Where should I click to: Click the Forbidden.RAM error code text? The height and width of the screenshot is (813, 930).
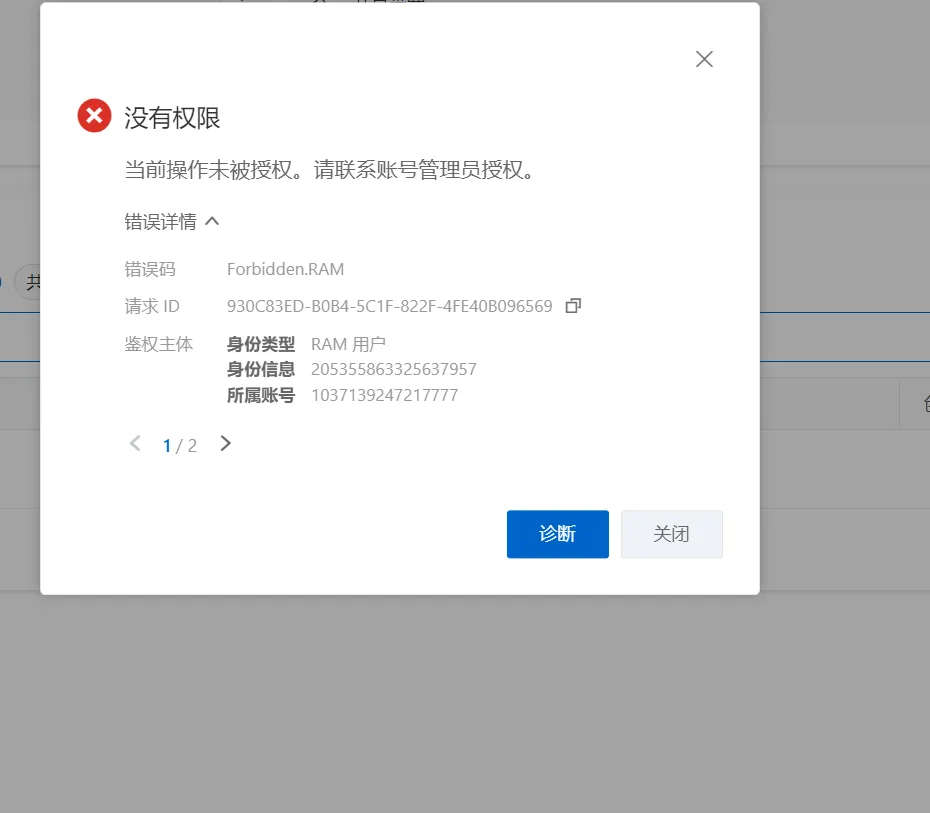(285, 269)
